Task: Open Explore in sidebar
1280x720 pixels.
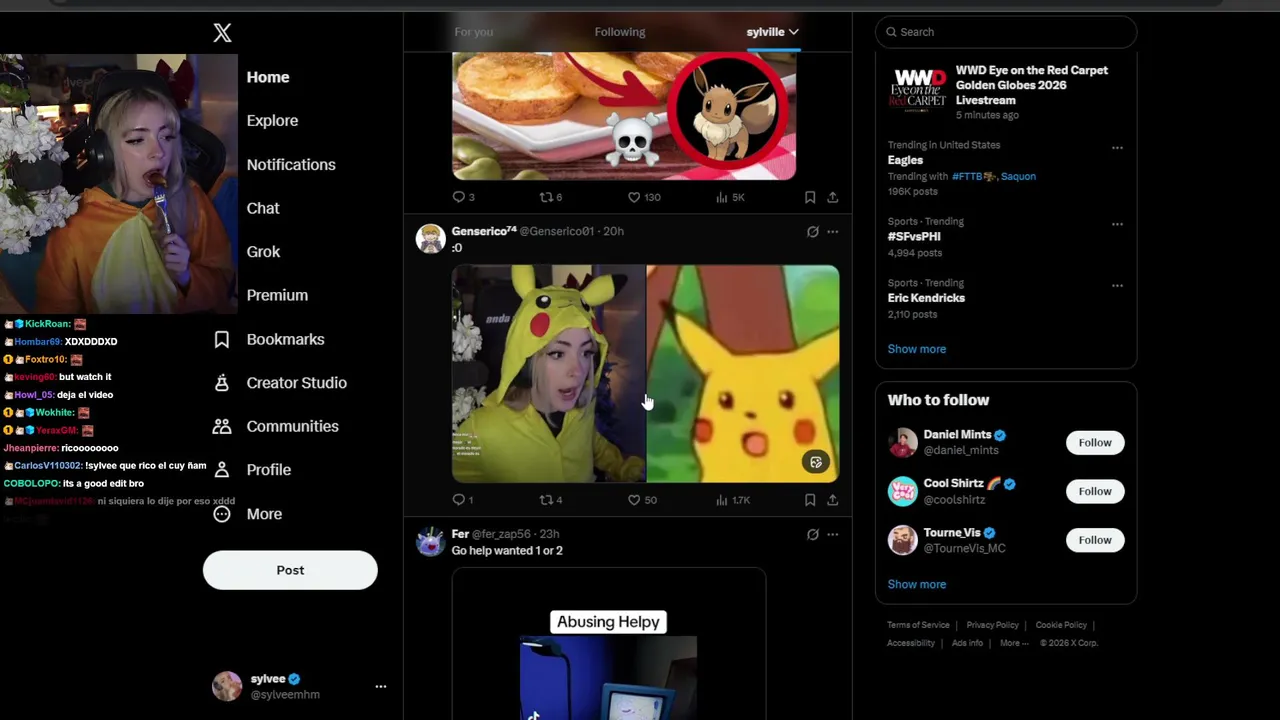Action: click(272, 121)
